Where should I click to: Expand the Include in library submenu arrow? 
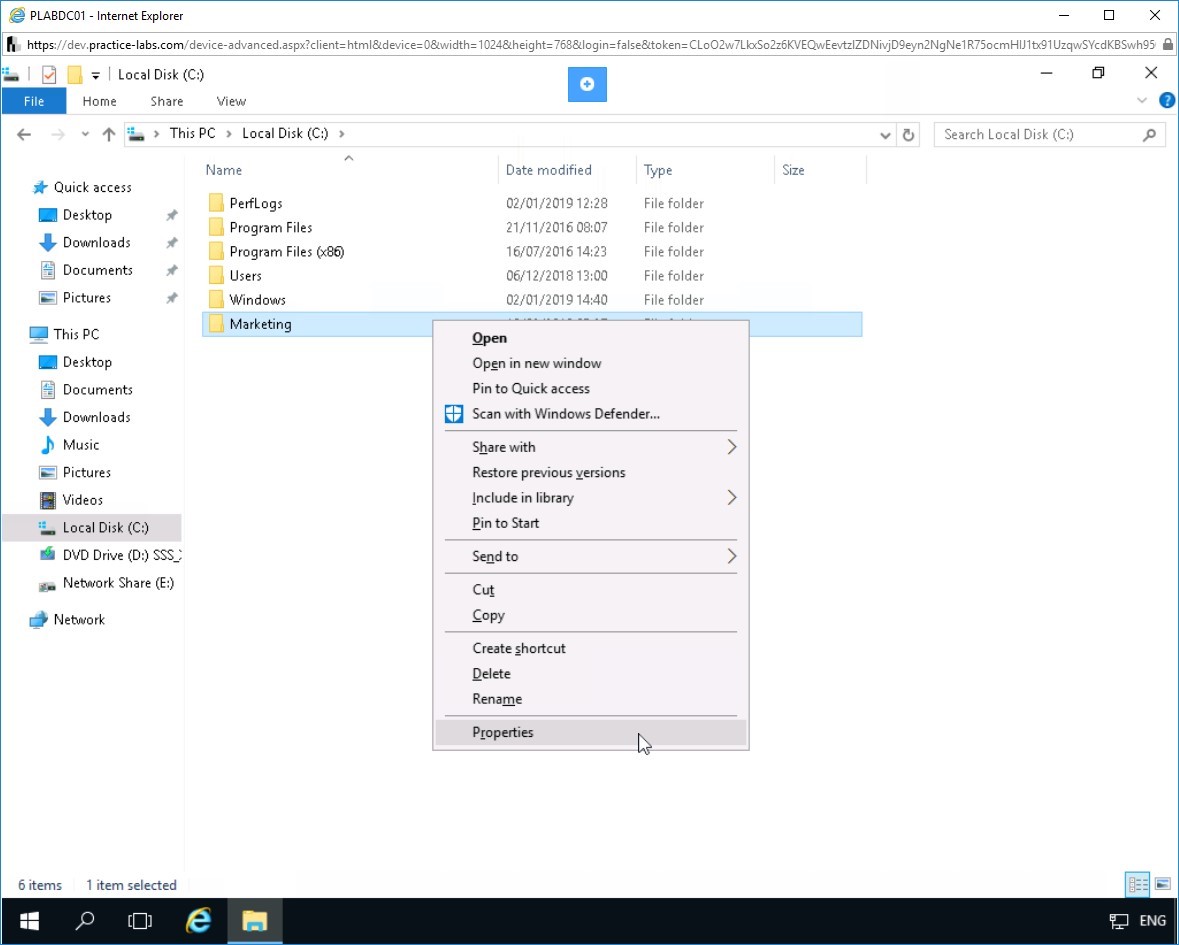(732, 498)
